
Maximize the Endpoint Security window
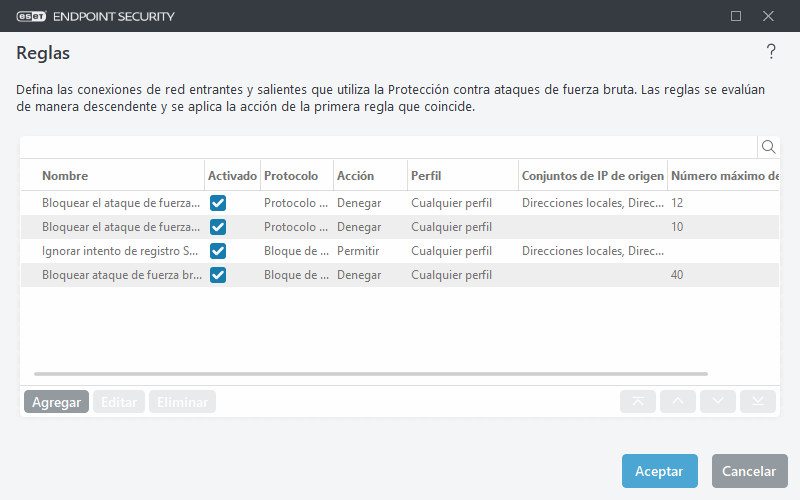tap(736, 16)
